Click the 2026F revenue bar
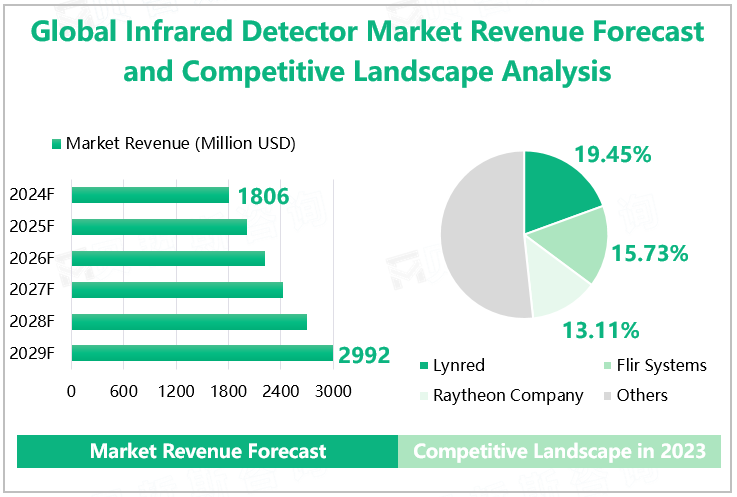The image size is (737, 497). [x=168, y=258]
